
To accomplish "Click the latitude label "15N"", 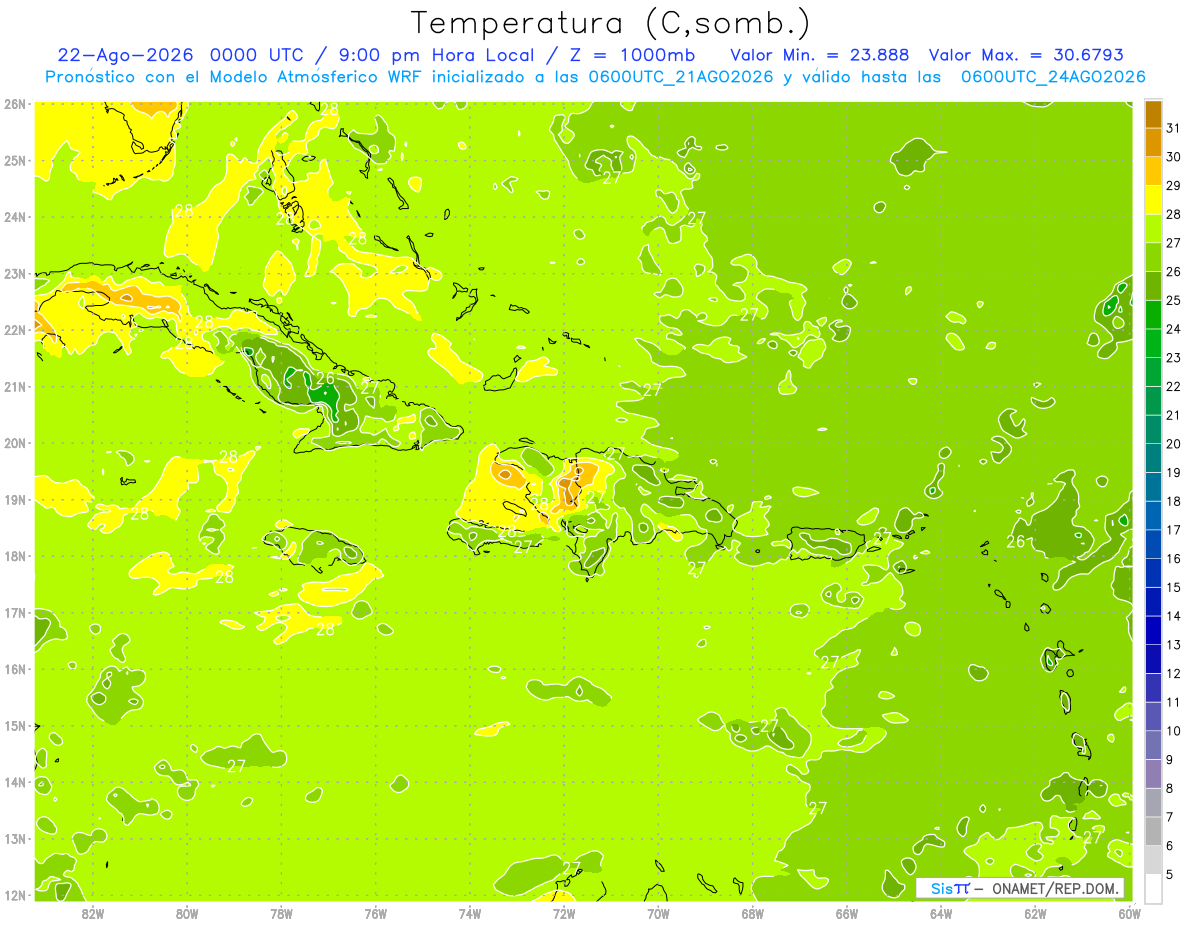I will pyautogui.click(x=15, y=725).
